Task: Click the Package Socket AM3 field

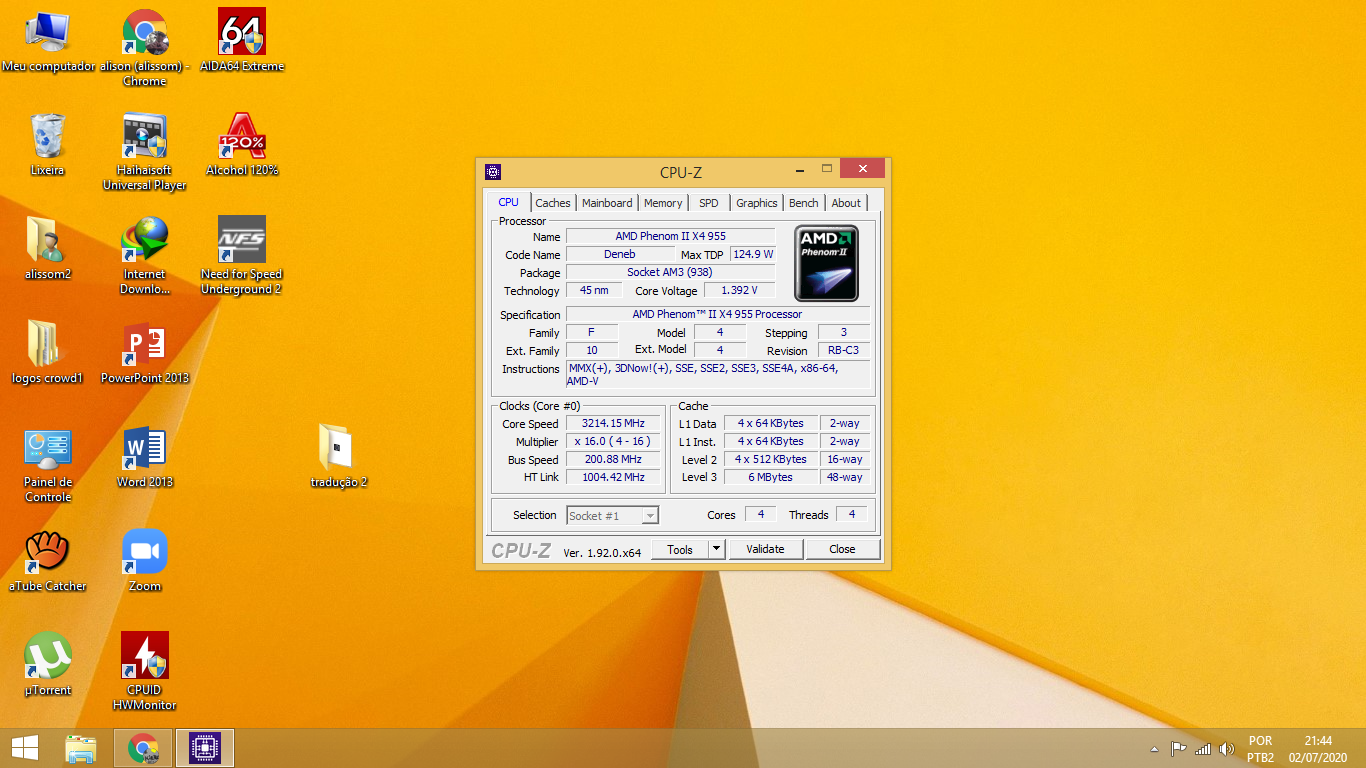Action: coord(671,272)
